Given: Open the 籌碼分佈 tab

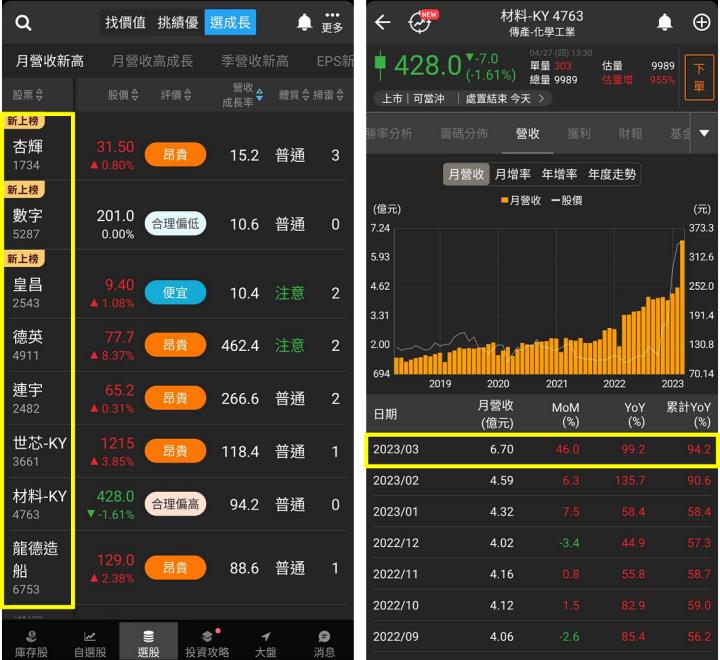Looking at the screenshot, I should pyautogui.click(x=464, y=134).
